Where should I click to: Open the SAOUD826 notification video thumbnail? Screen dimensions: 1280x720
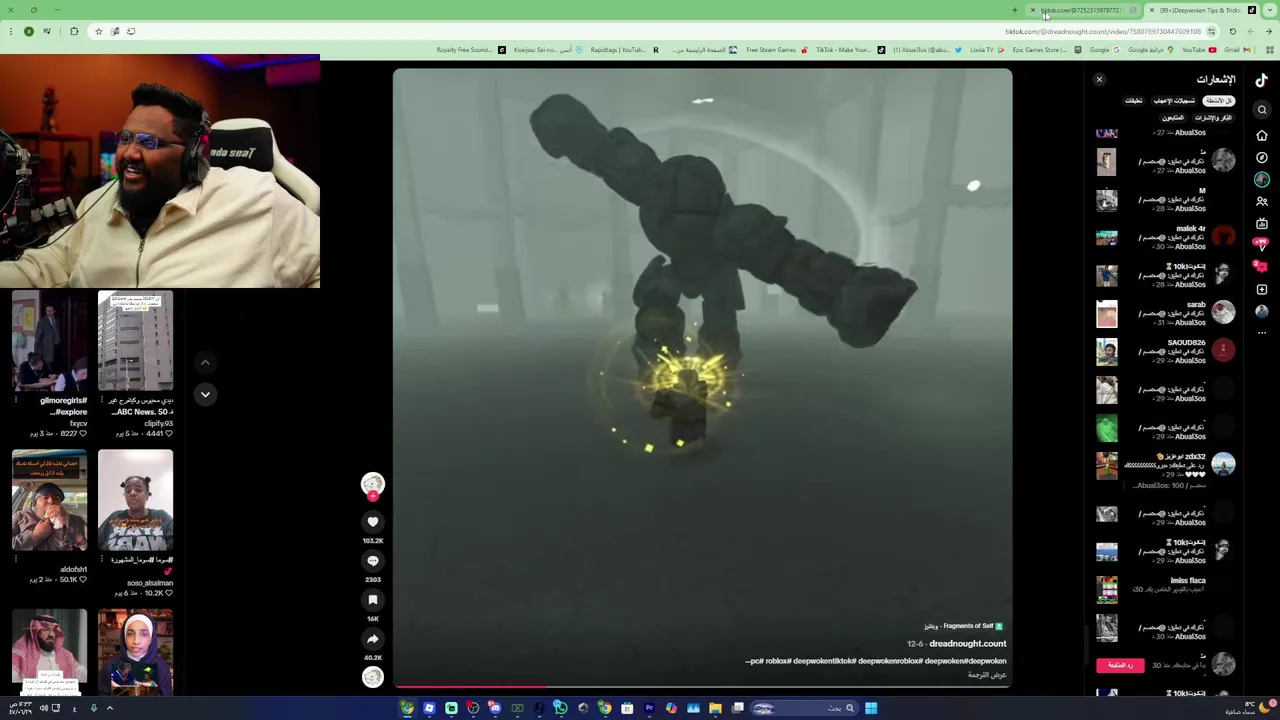(x=1106, y=351)
